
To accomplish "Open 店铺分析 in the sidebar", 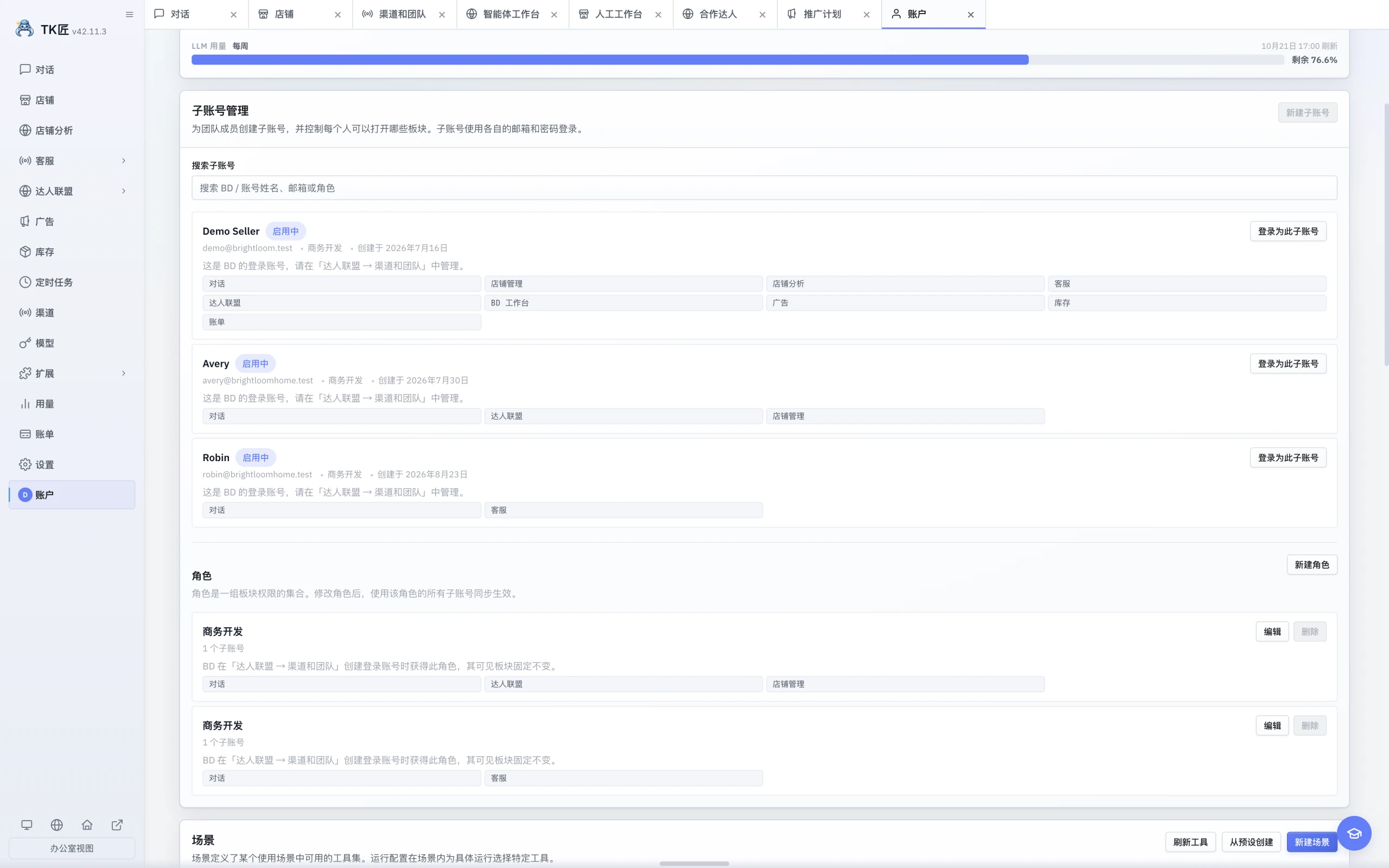I will click(72, 130).
